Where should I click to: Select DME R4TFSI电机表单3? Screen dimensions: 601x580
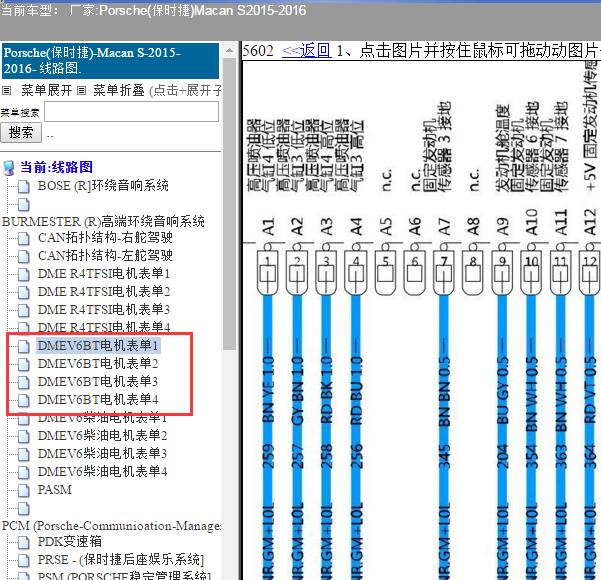point(103,309)
